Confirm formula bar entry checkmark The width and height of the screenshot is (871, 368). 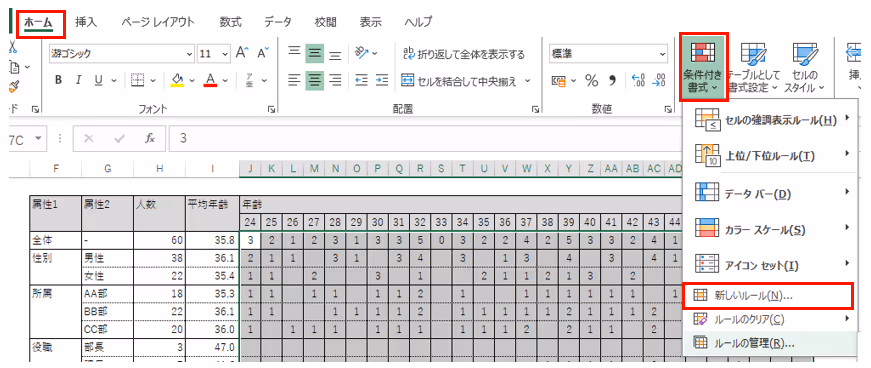point(119,138)
